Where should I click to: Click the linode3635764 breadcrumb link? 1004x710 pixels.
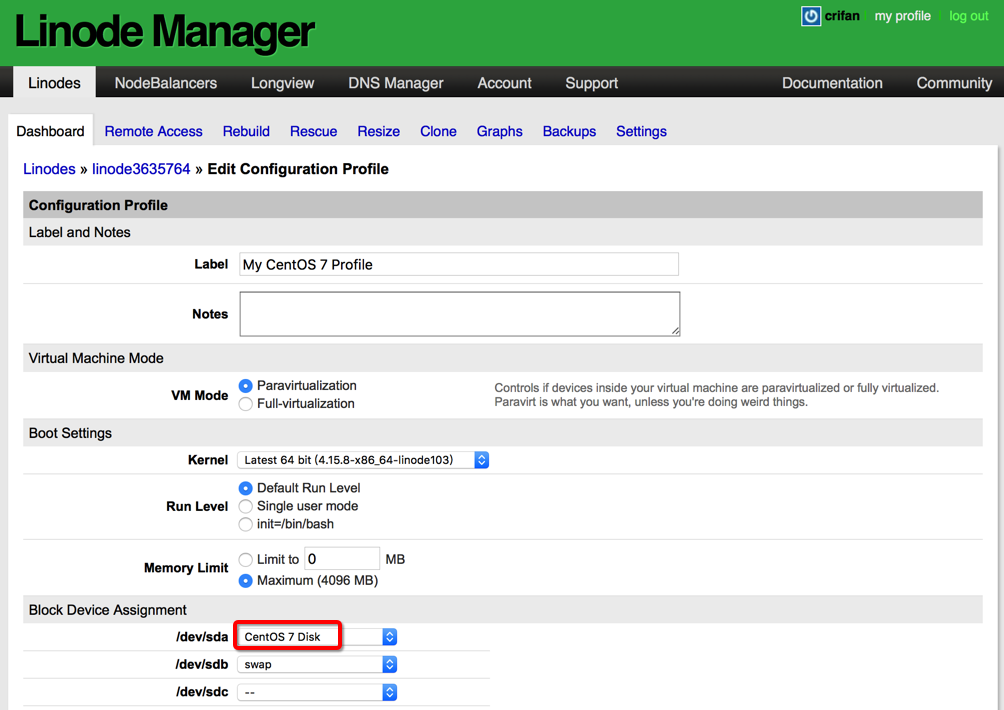pos(141,169)
